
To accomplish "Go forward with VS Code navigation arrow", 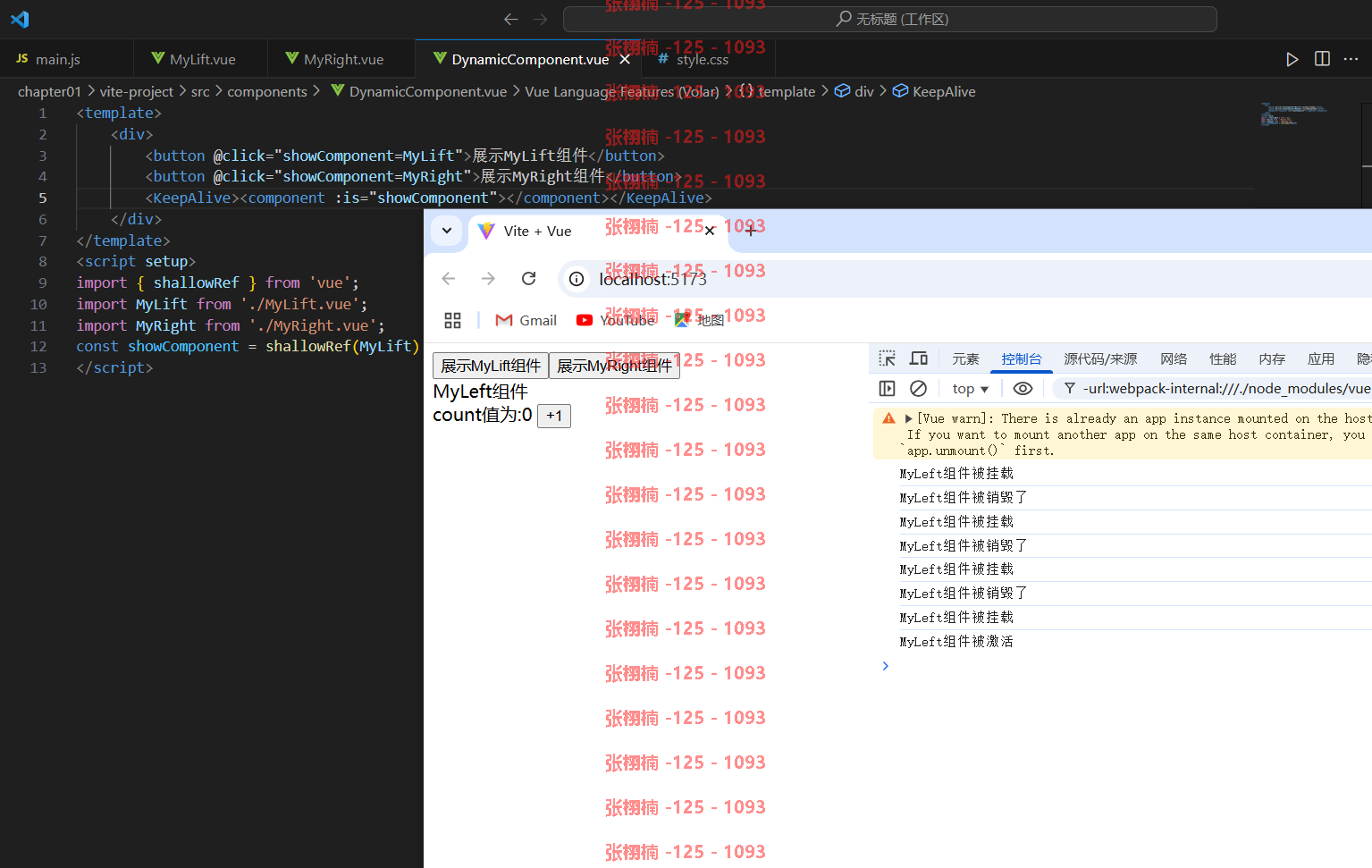I will [540, 19].
